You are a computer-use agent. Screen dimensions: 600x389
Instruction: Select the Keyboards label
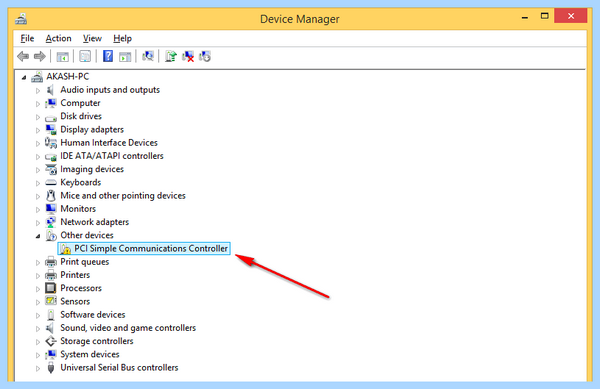click(x=81, y=182)
